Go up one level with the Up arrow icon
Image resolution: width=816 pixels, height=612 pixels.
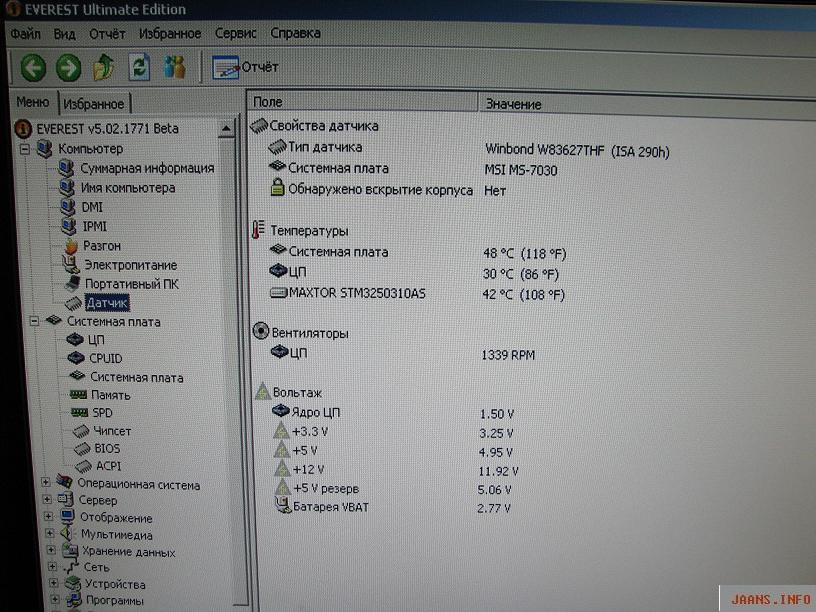[x=104, y=67]
